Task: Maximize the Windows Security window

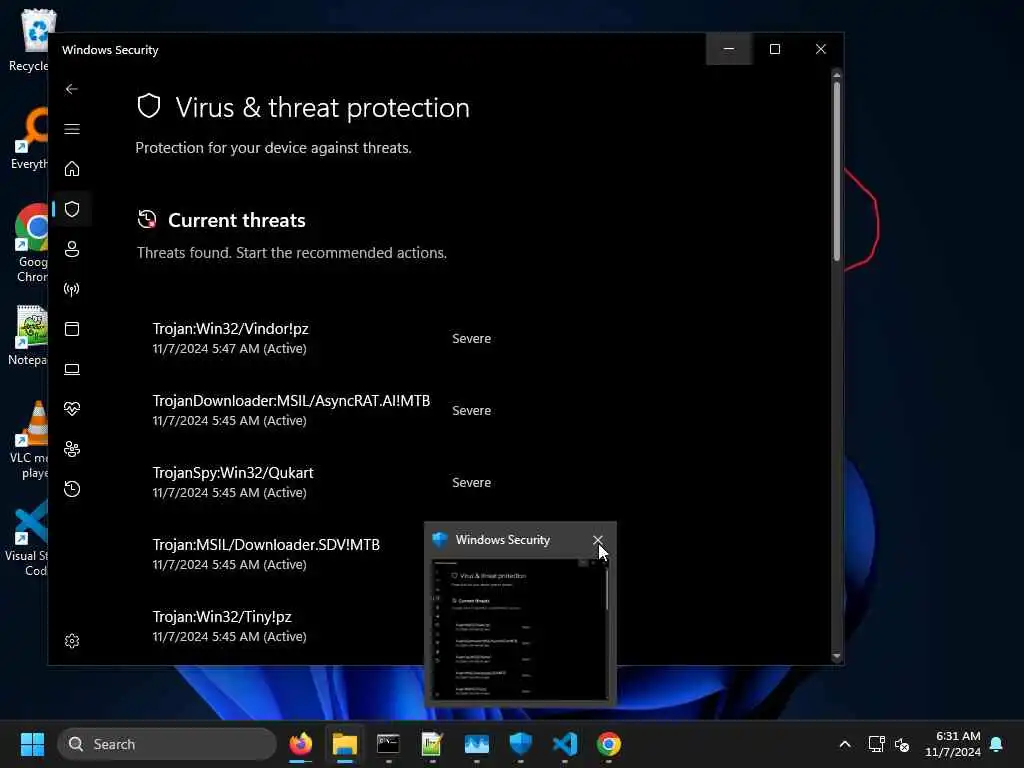Action: [775, 49]
